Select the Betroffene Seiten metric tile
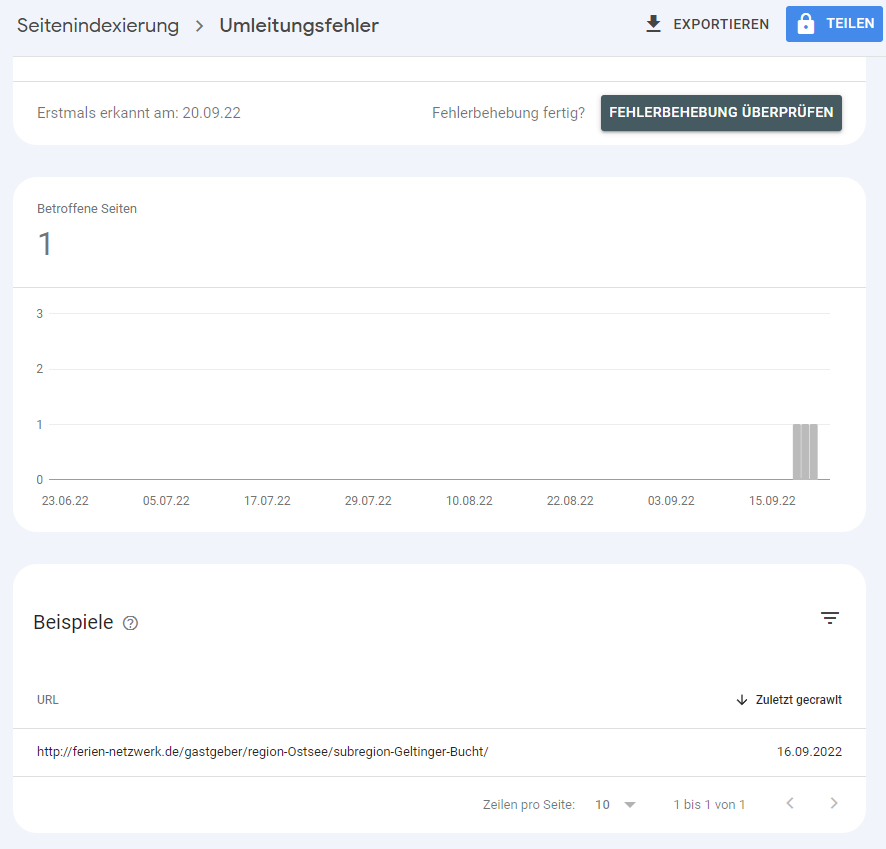Image resolution: width=886 pixels, height=849 pixels. coord(87,231)
